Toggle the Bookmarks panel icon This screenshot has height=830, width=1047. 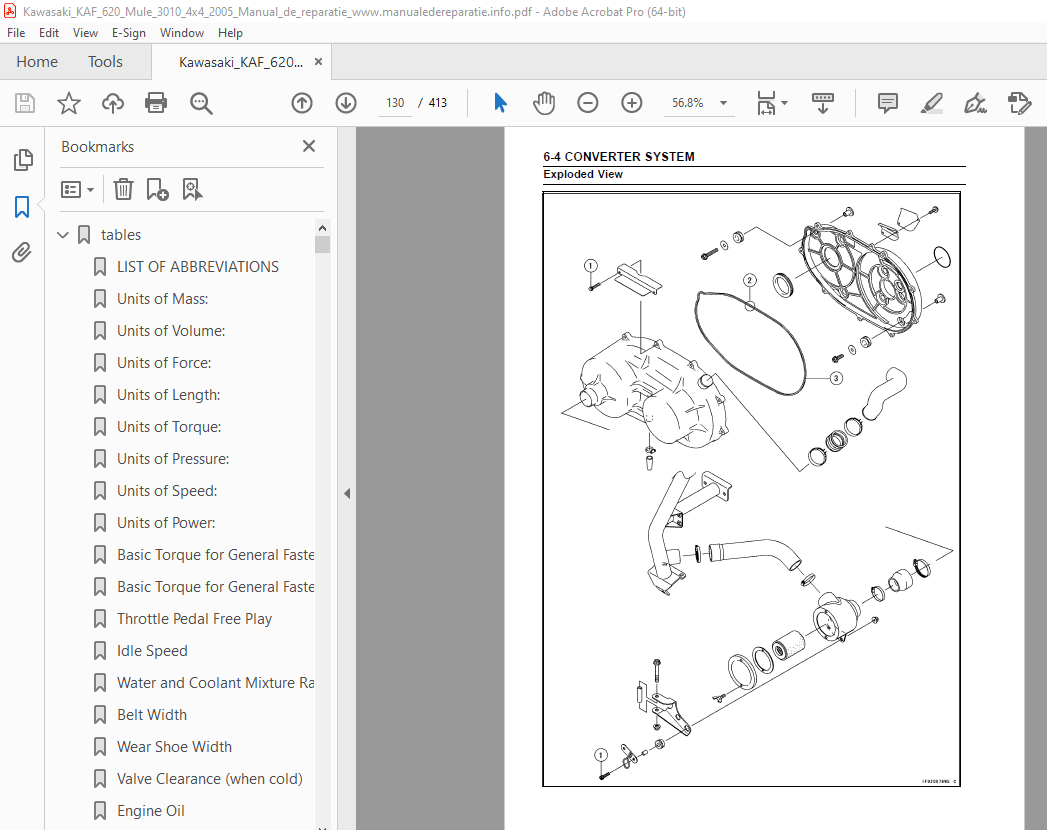(x=22, y=207)
